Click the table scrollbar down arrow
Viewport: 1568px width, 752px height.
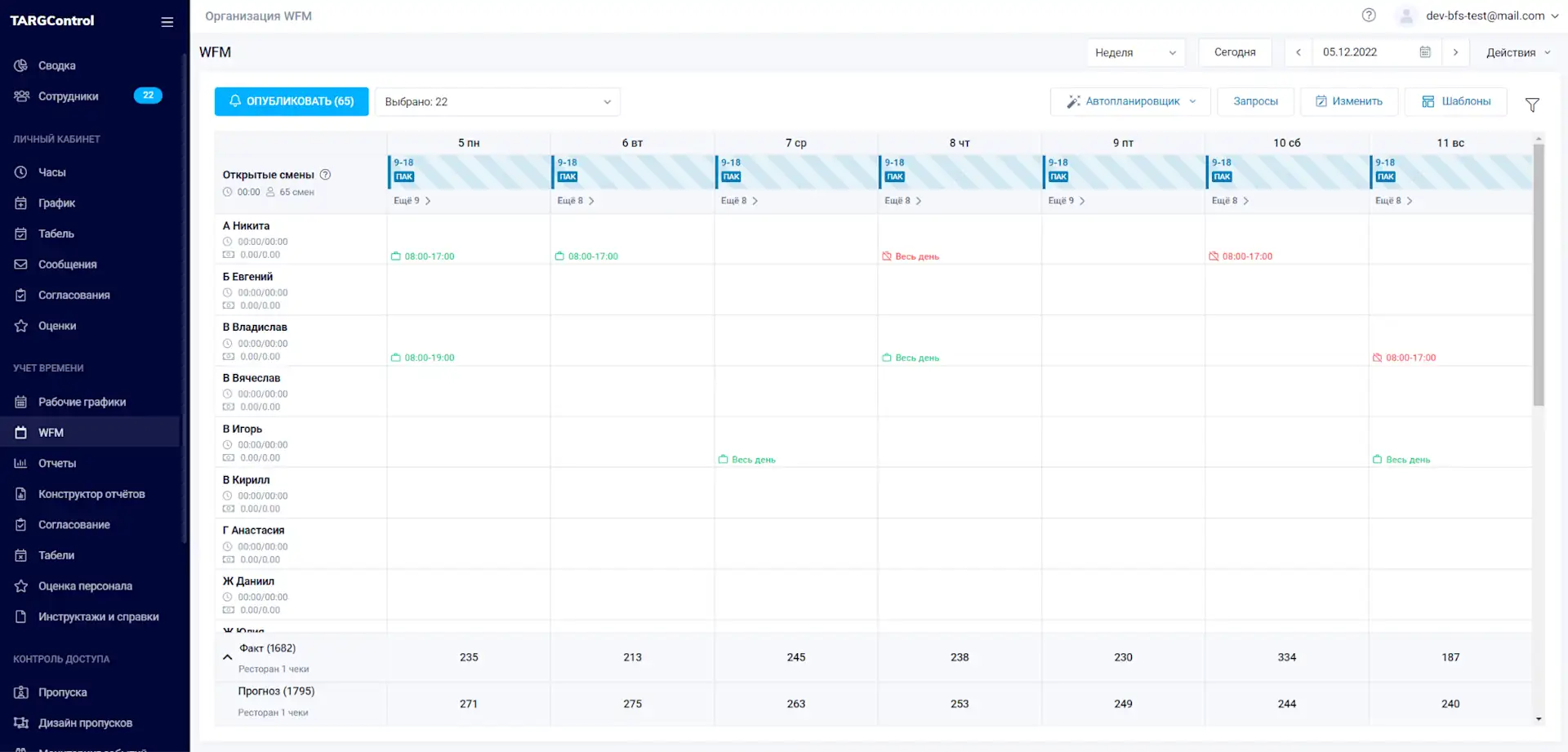click(1539, 719)
